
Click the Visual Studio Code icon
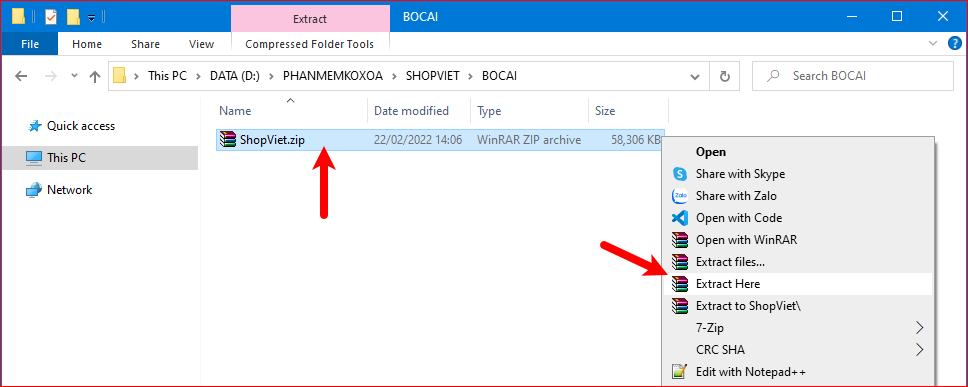tap(680, 218)
